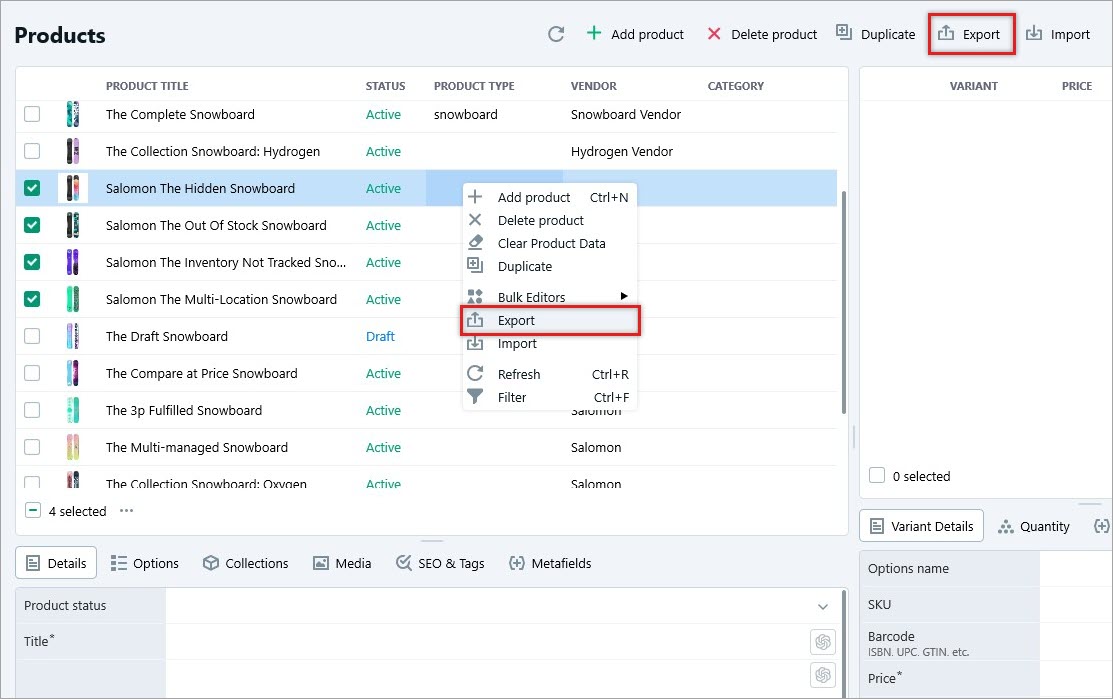This screenshot has height=699, width=1113.
Task: Click thumbnail of The Multi-managed Snowboard
Action: pyautogui.click(x=72, y=446)
